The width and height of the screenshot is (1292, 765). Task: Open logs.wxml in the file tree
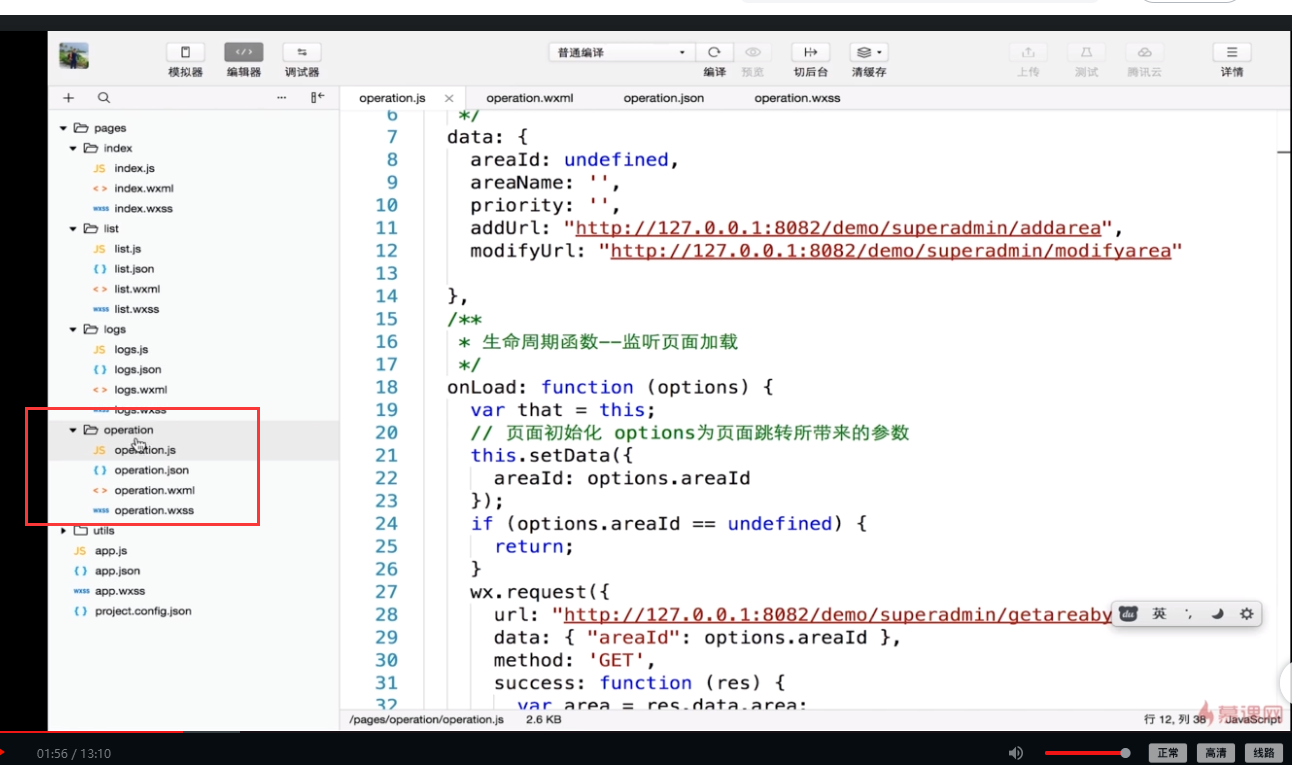(140, 390)
